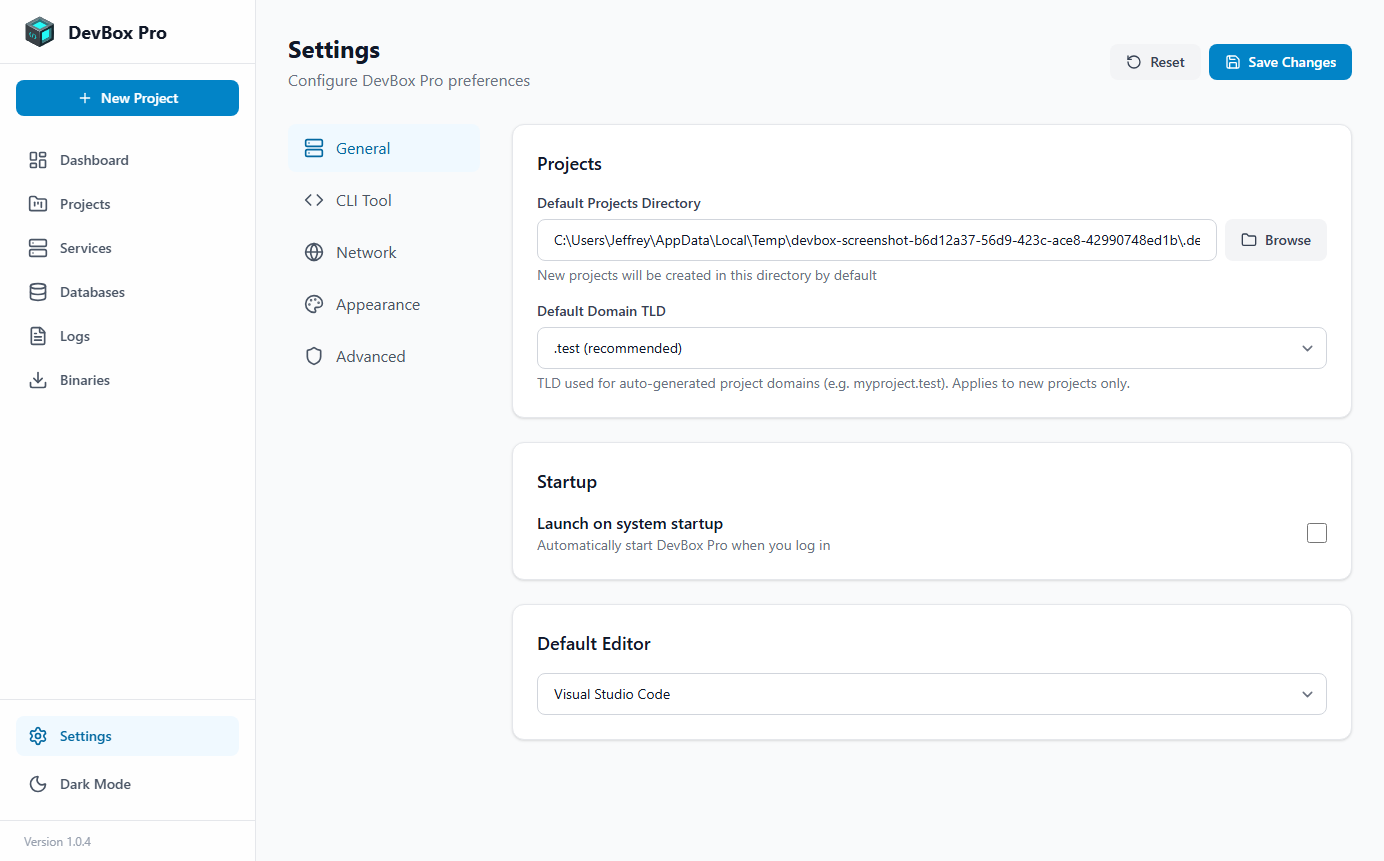
Task: Enable Launch on system startup
Action: click(1317, 533)
